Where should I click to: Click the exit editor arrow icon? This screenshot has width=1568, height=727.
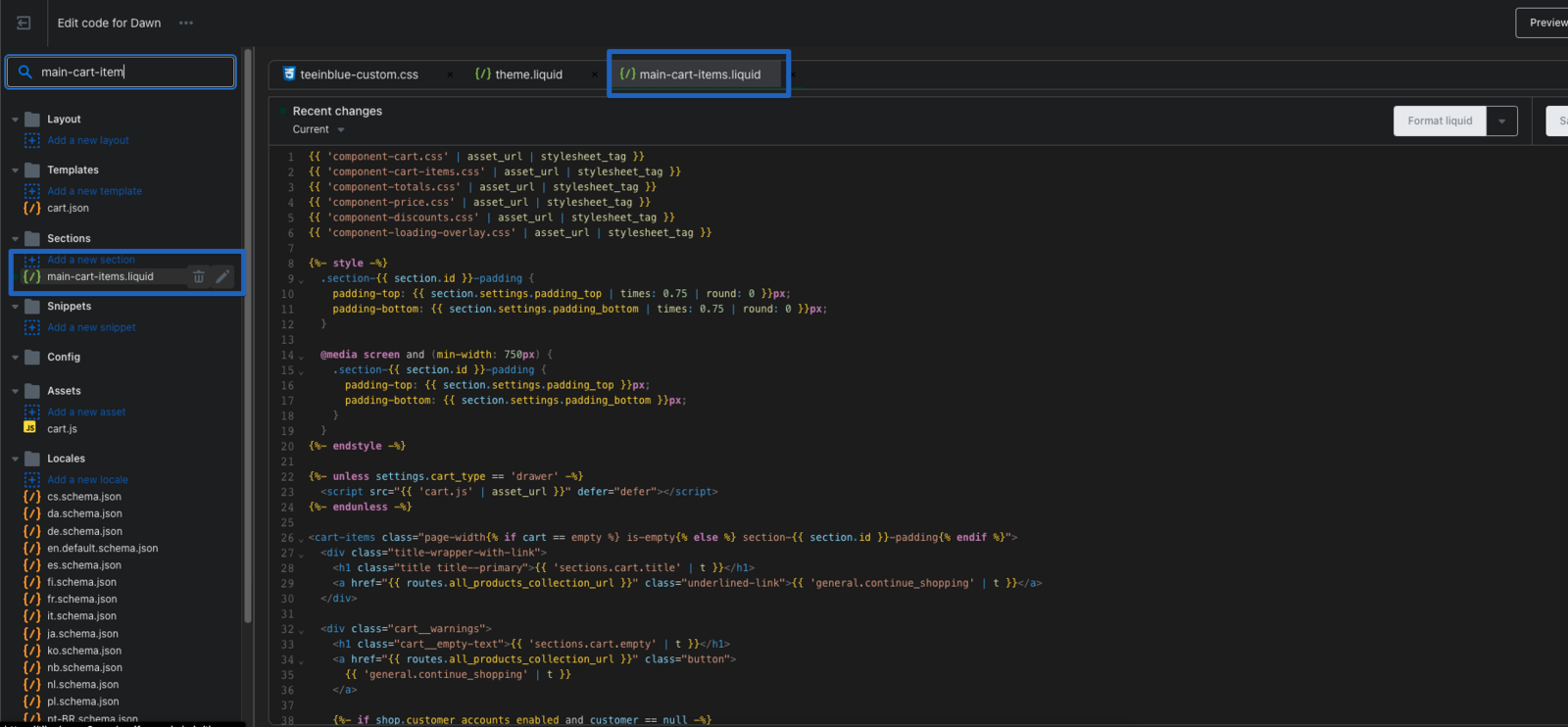tap(24, 23)
